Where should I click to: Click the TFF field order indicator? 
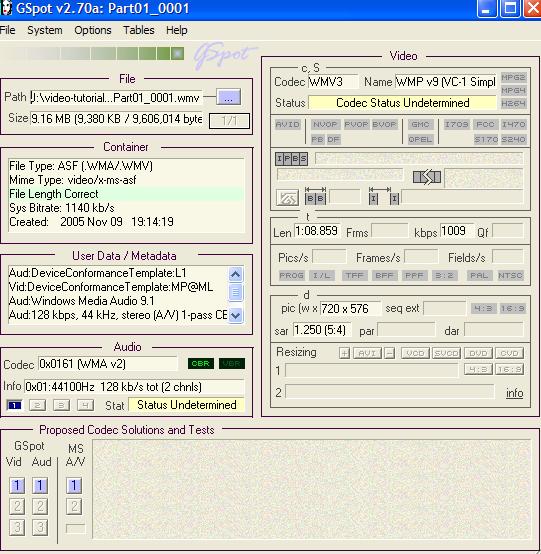(x=354, y=275)
